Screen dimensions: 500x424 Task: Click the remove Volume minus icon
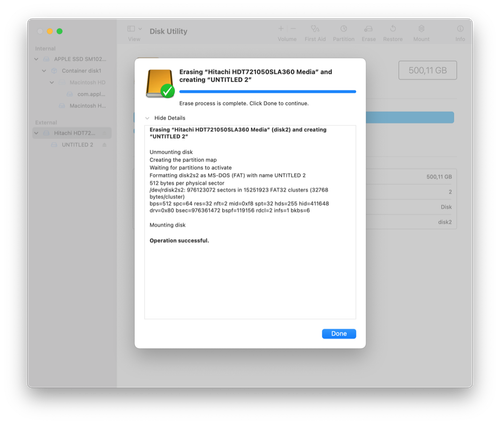[293, 29]
